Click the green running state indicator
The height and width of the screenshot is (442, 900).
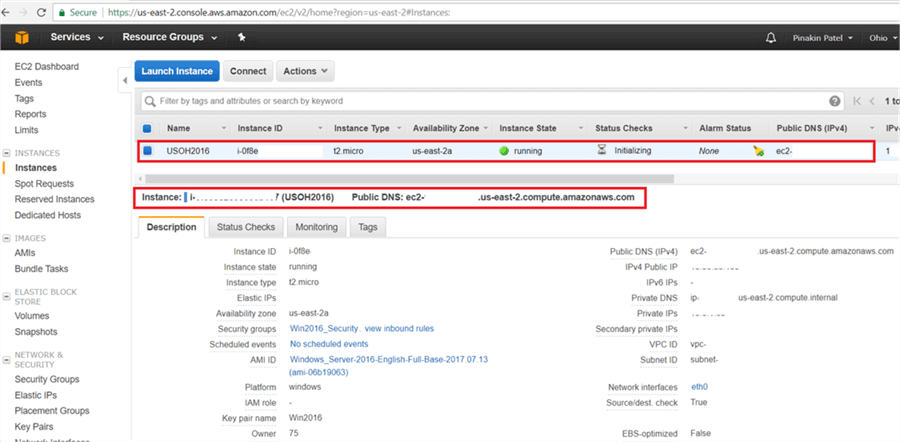[x=504, y=152]
